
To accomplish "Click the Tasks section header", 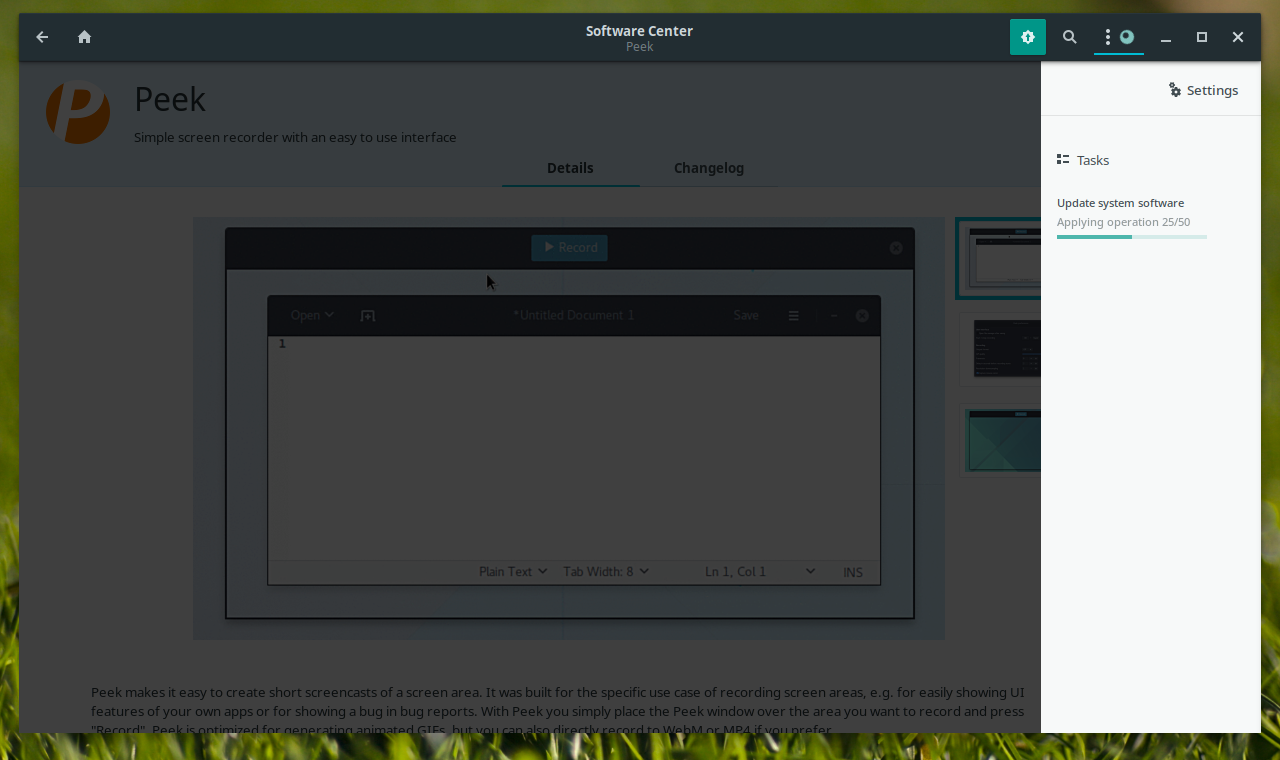I will pos(1083,160).
